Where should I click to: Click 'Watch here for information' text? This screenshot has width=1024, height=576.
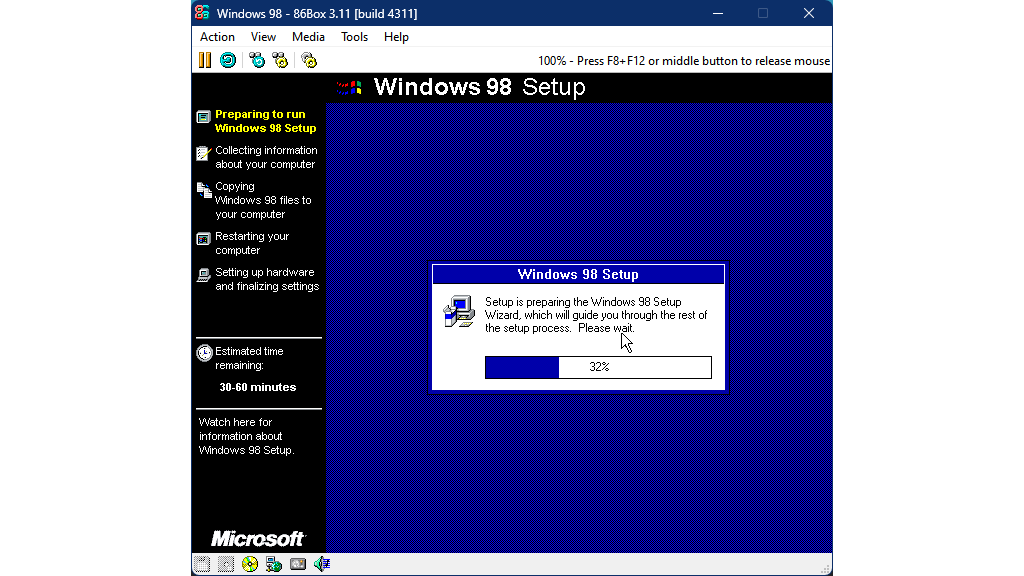tap(246, 436)
